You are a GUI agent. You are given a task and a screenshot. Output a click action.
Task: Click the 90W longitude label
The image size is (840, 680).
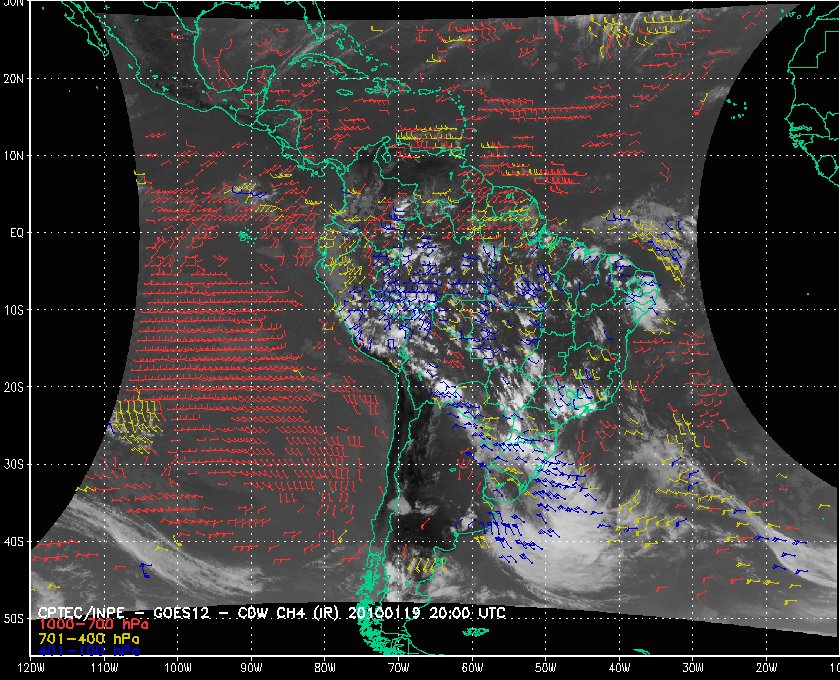[251, 668]
